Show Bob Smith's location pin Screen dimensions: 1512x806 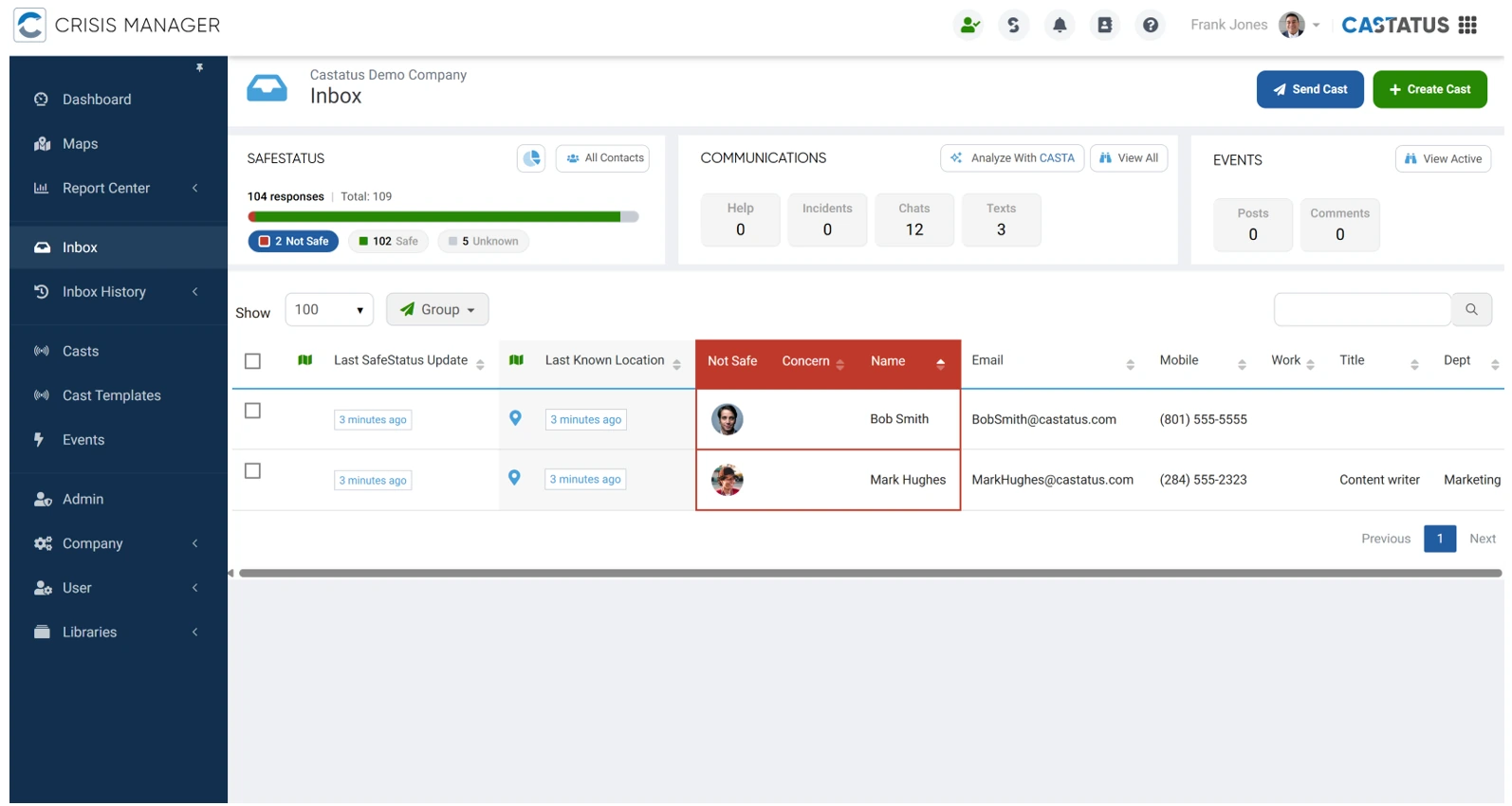click(515, 418)
